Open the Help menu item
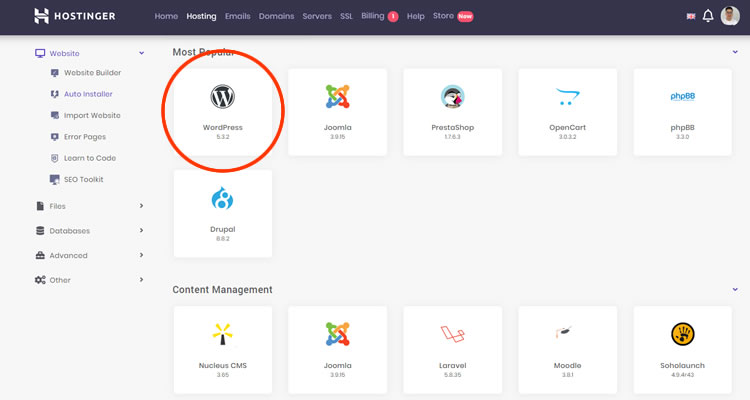Image resolution: width=750 pixels, height=400 pixels. (x=416, y=16)
